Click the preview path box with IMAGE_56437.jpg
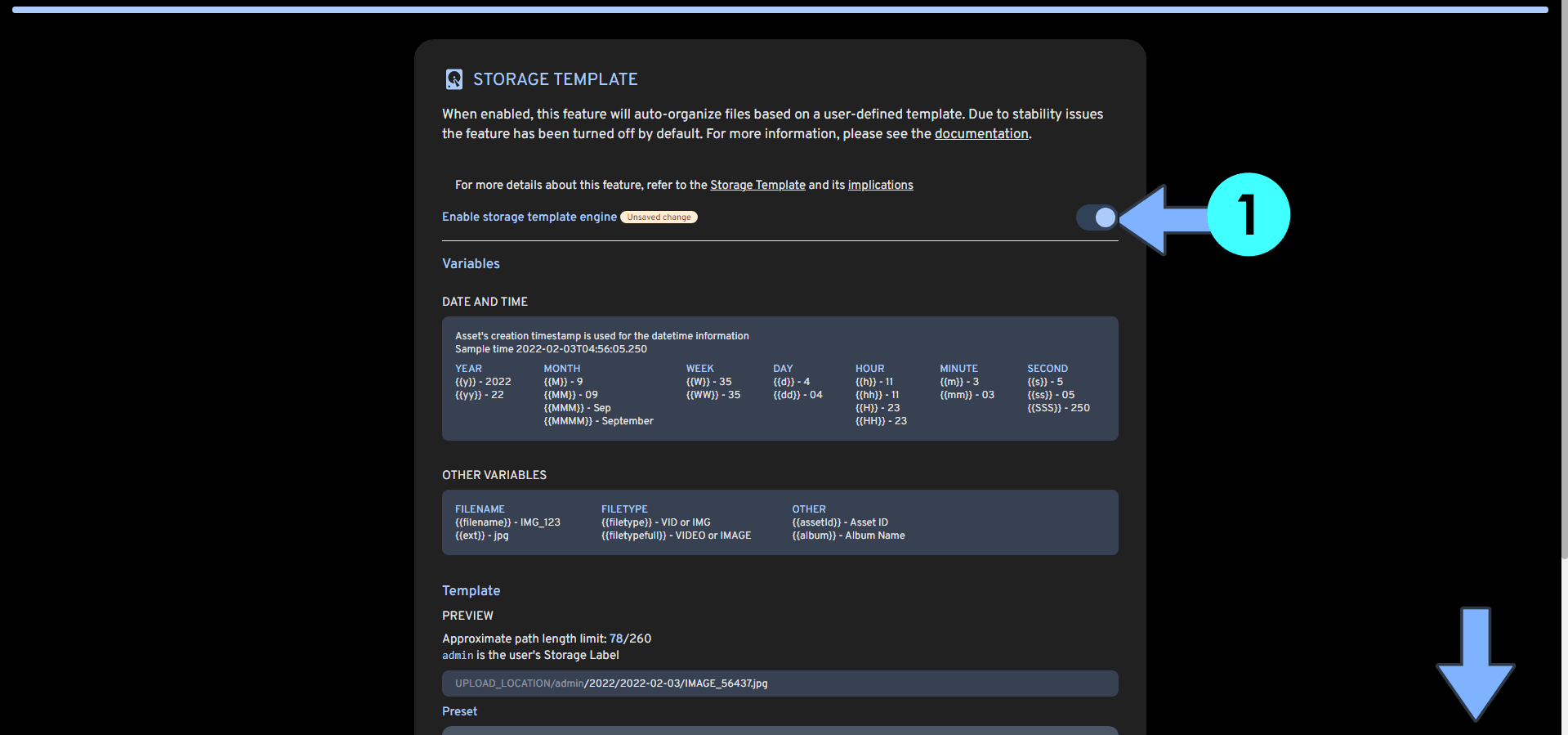The height and width of the screenshot is (735, 1568). [x=780, y=683]
